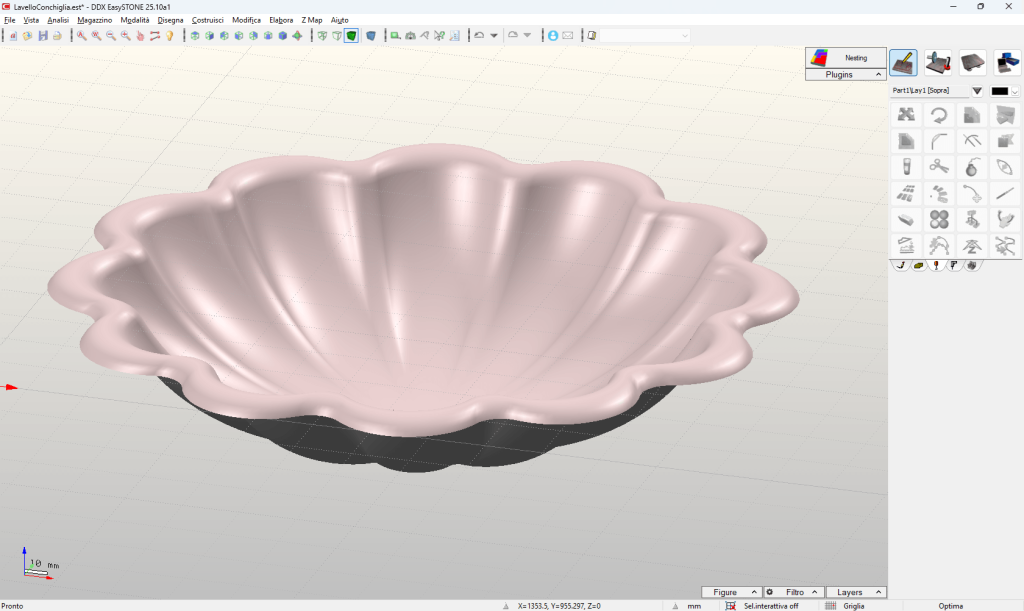Open the layer selector triangle dropdown
1024x611 pixels.
tap(977, 91)
